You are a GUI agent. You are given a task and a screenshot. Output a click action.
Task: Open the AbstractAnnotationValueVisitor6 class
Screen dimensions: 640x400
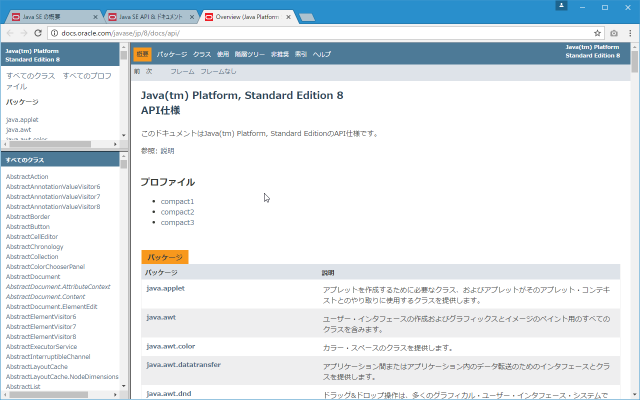(53, 187)
